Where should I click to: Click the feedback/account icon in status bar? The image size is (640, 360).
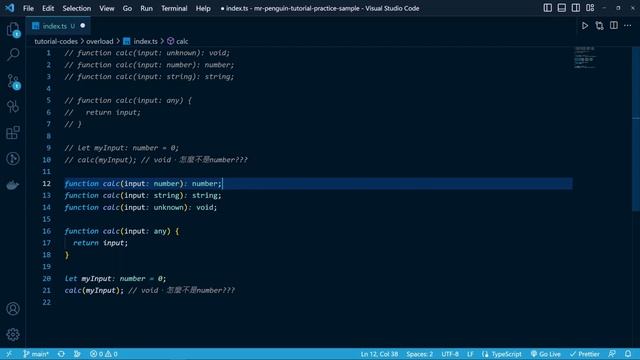tap(612, 354)
